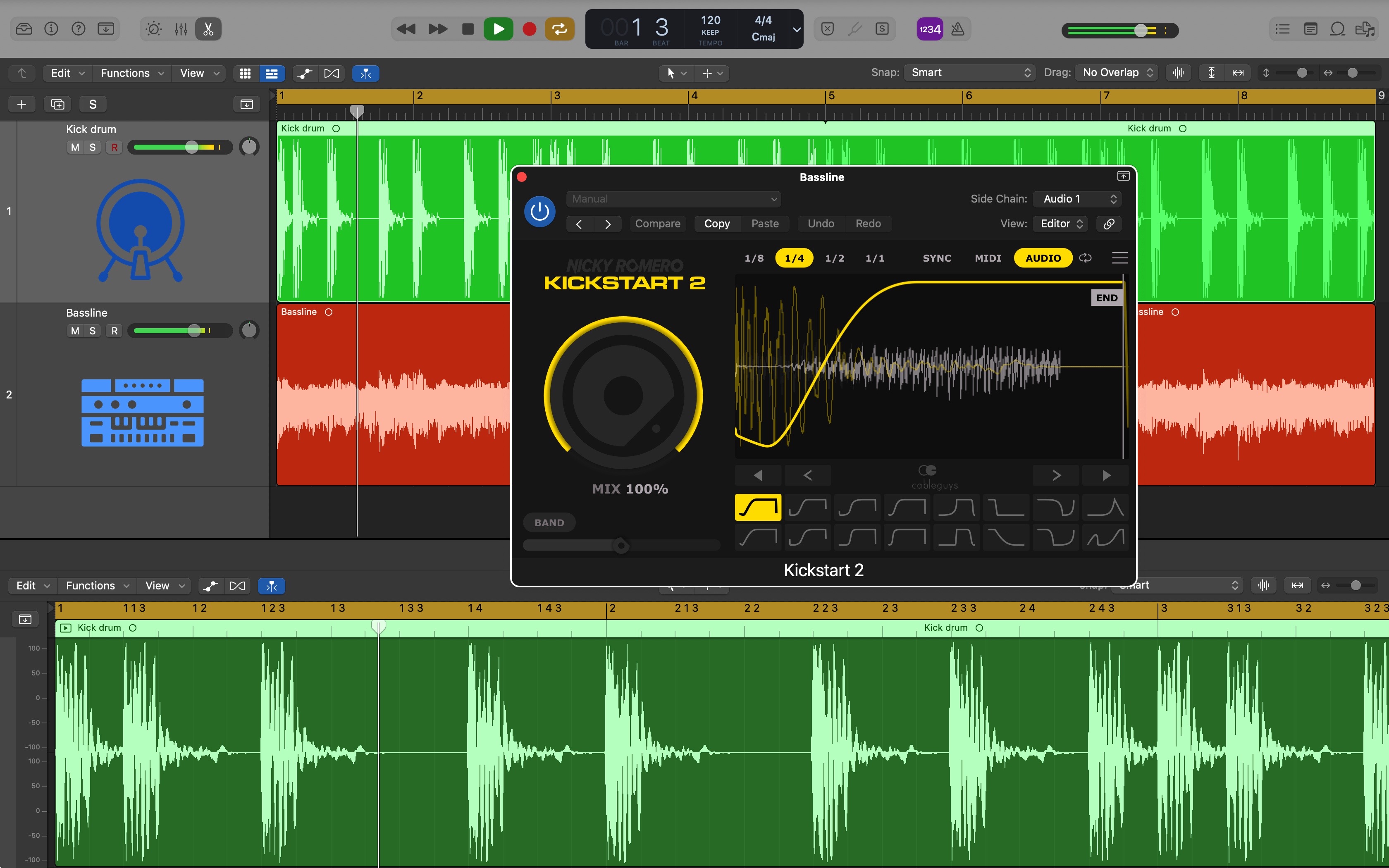This screenshot has width=1389, height=868.
Task: Mute the Bassline track
Action: tap(74, 331)
